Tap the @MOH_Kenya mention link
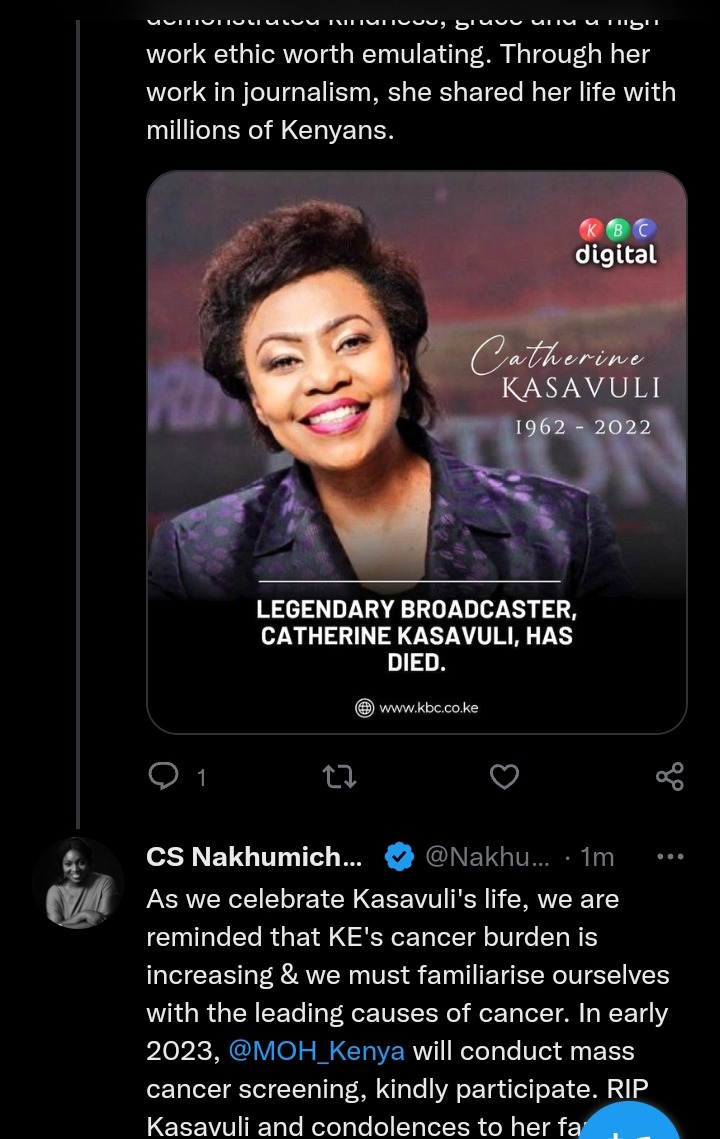Screen dimensions: 720x1139 coord(316,1051)
